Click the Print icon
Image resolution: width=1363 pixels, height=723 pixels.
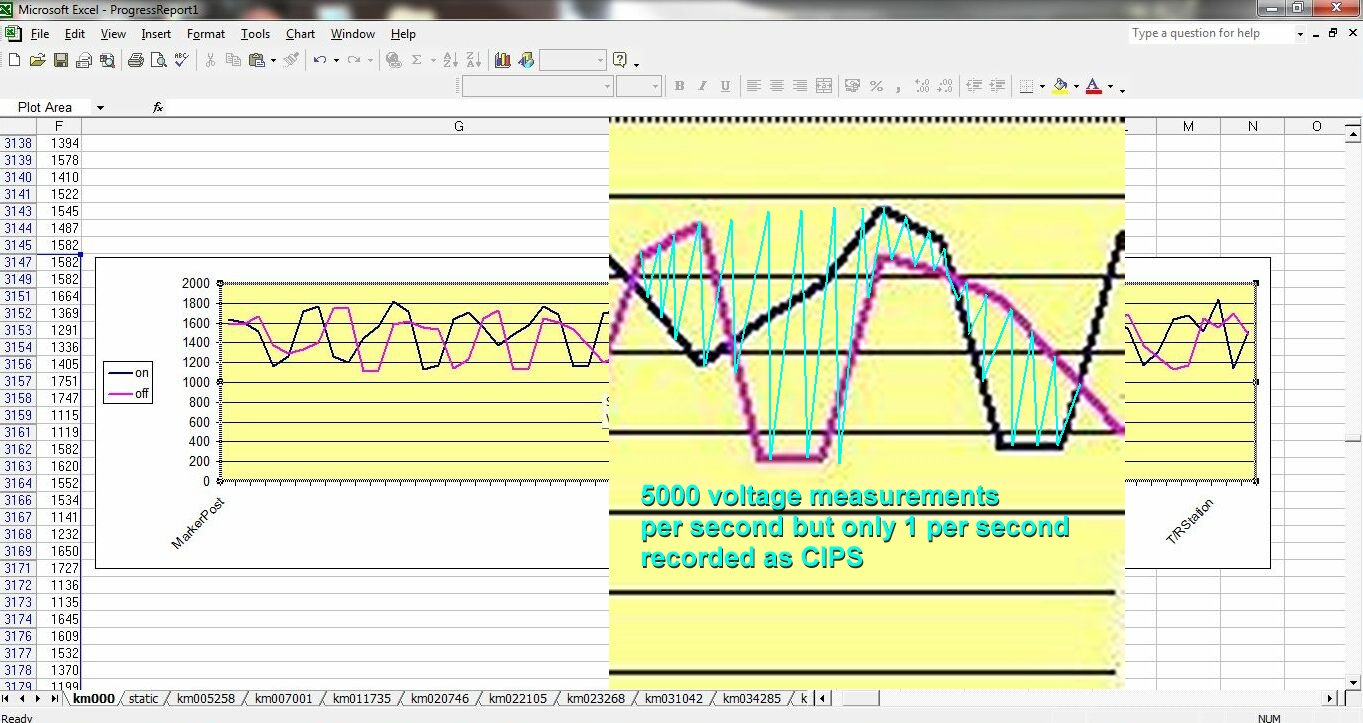(135, 60)
